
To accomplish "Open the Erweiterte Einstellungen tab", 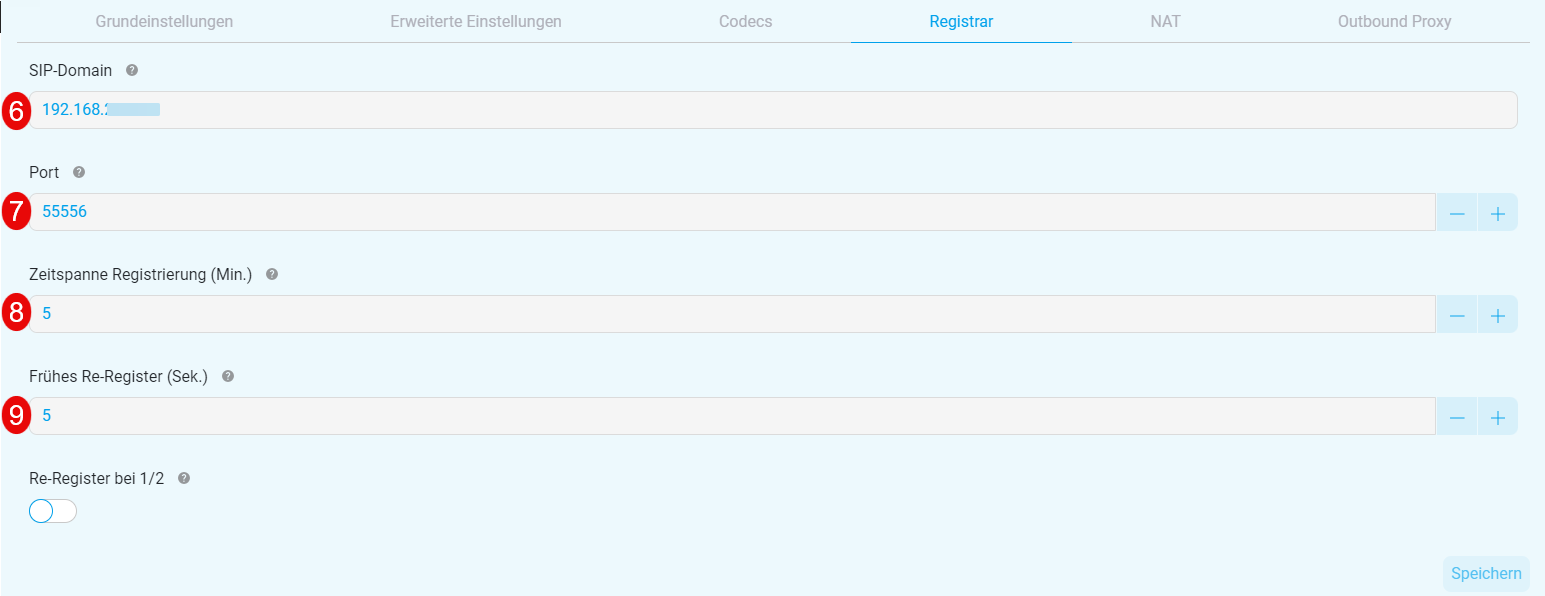I will pyautogui.click(x=476, y=21).
